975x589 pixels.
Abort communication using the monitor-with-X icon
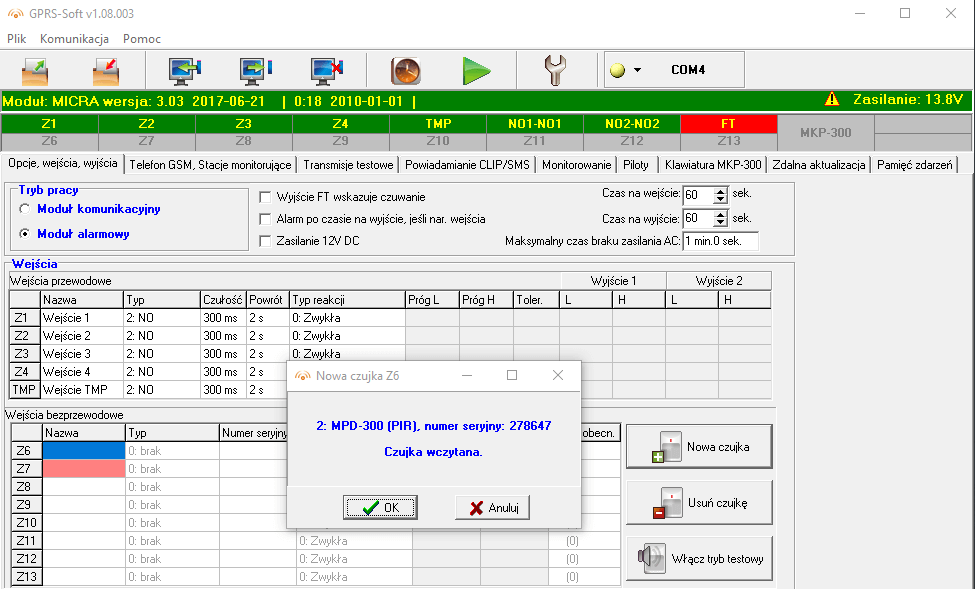click(326, 71)
